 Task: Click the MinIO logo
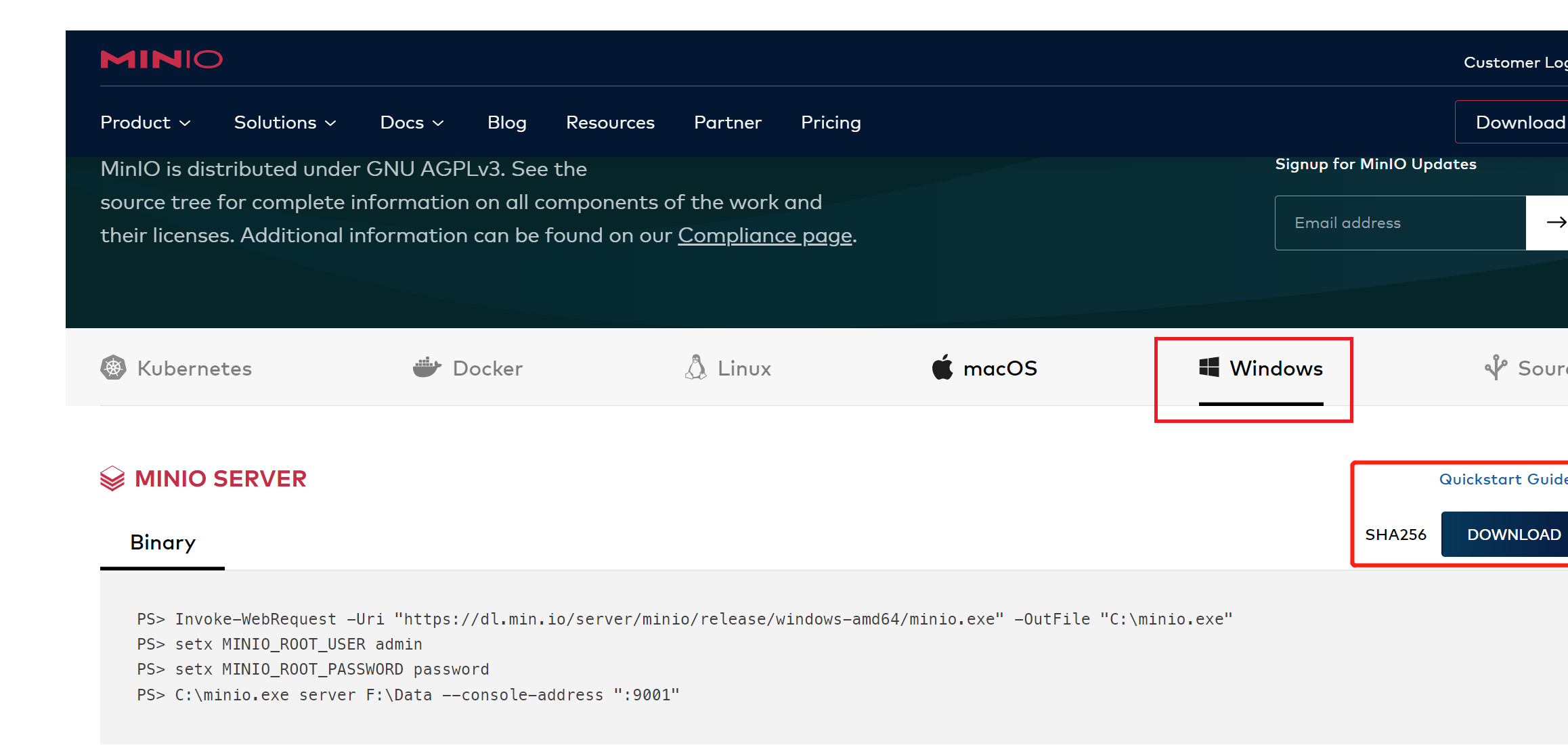[x=161, y=60]
